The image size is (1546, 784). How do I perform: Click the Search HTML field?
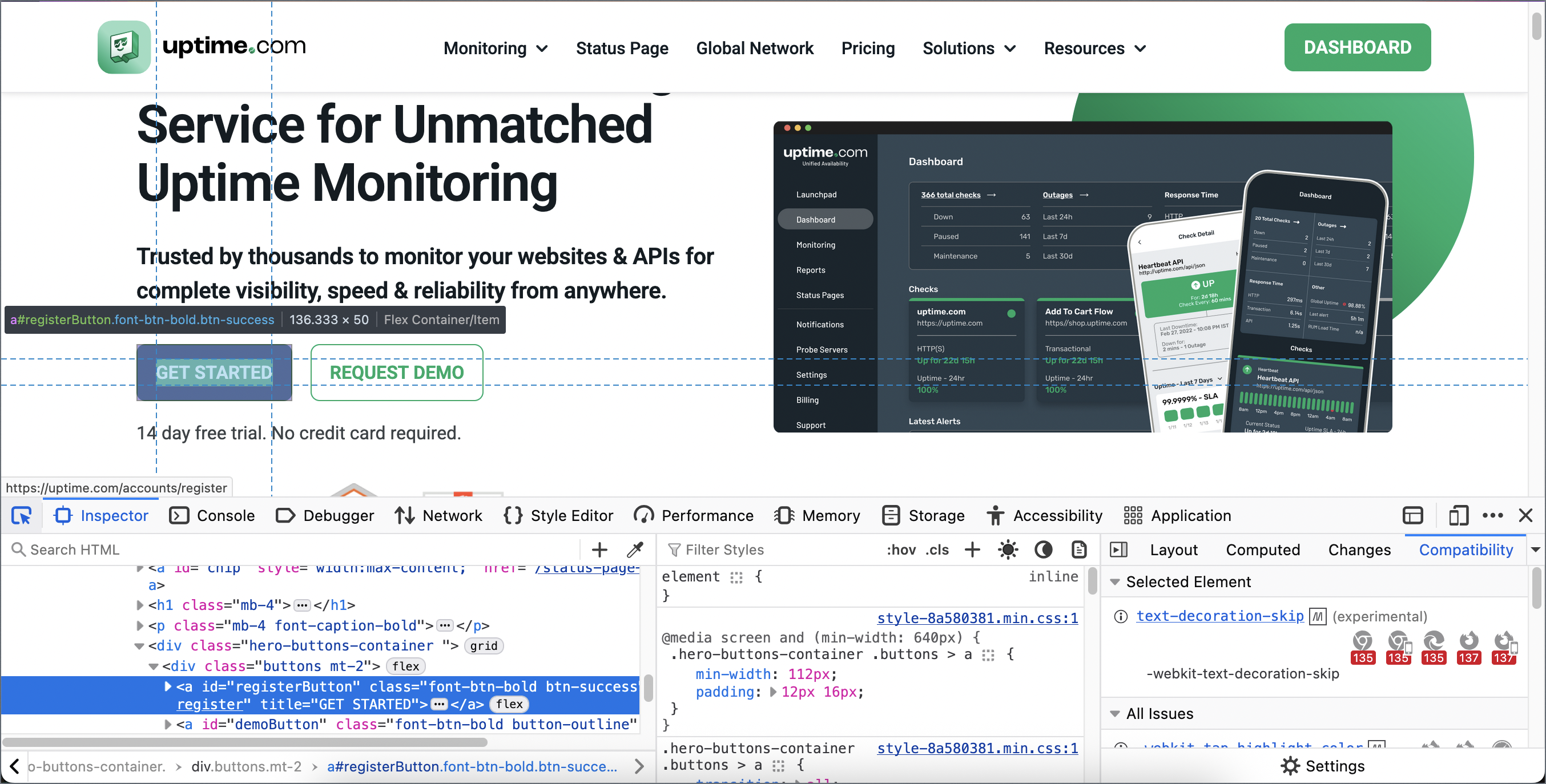294,549
